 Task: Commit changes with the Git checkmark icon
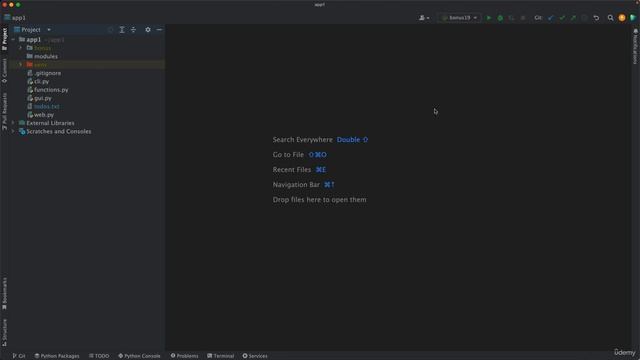tap(562, 18)
